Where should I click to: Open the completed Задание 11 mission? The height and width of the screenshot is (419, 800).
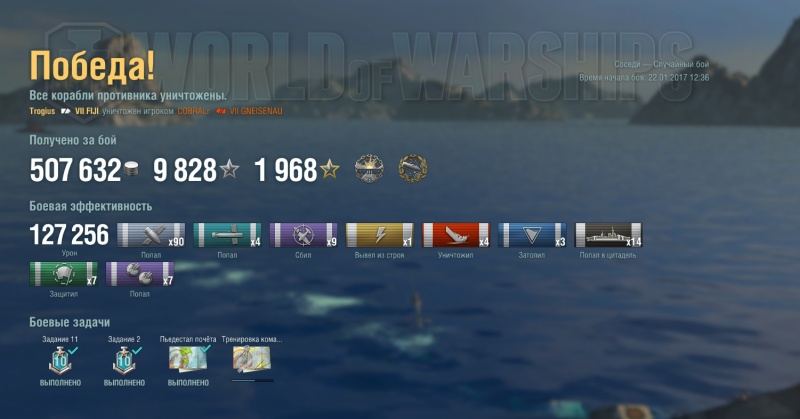[60, 360]
